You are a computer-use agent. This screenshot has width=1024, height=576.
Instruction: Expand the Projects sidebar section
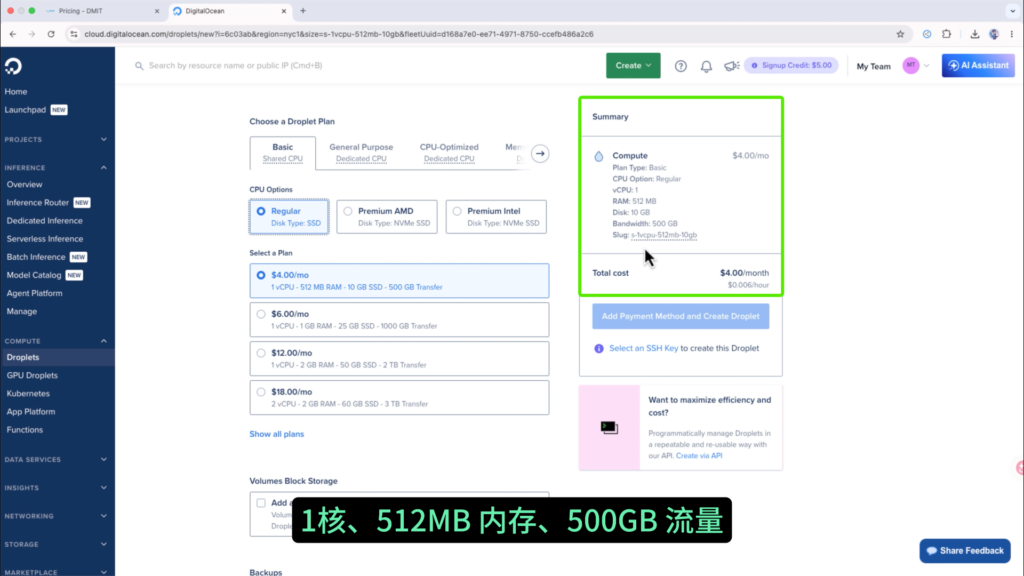[x=104, y=140]
